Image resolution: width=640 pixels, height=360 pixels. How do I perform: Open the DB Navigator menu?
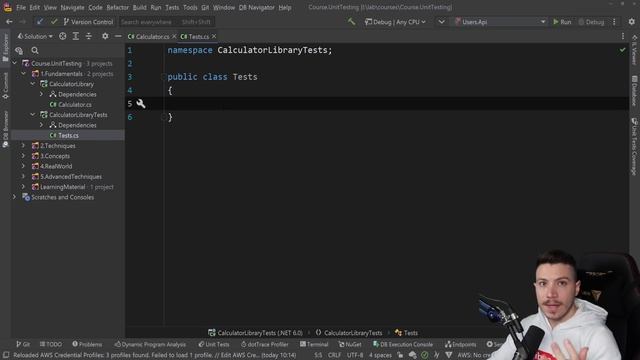point(257,7)
